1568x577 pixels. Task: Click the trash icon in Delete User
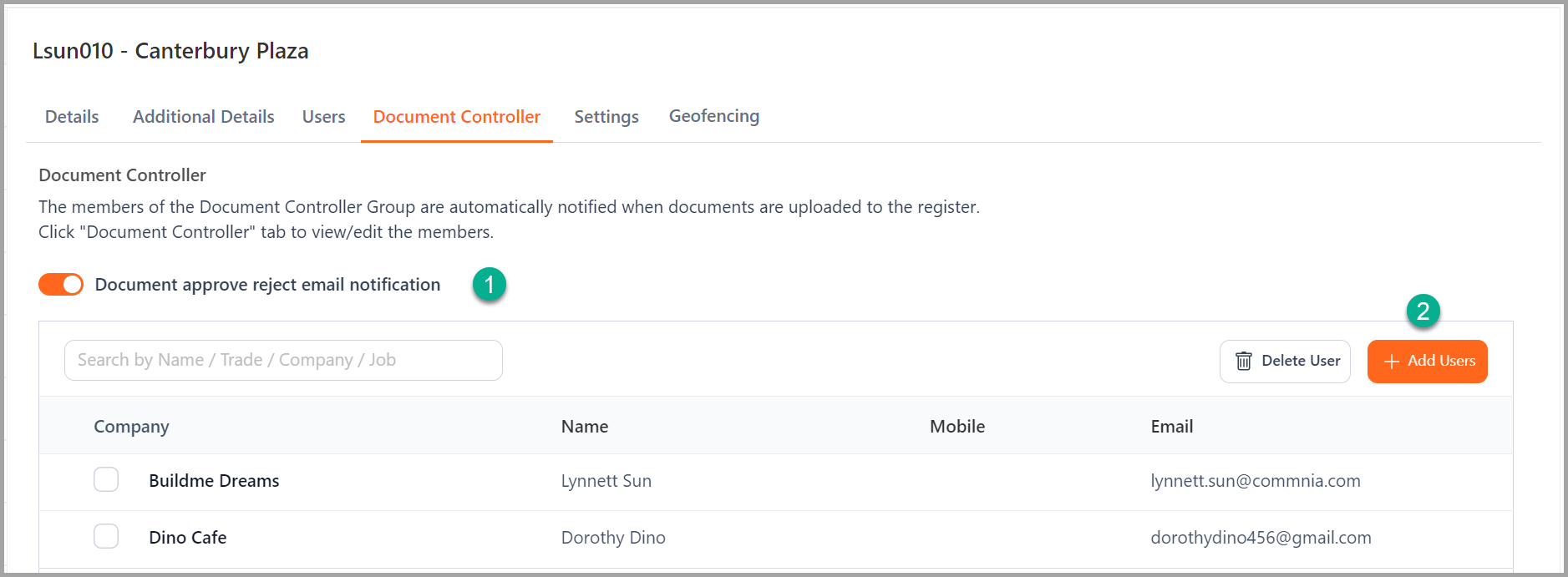[x=1244, y=361]
